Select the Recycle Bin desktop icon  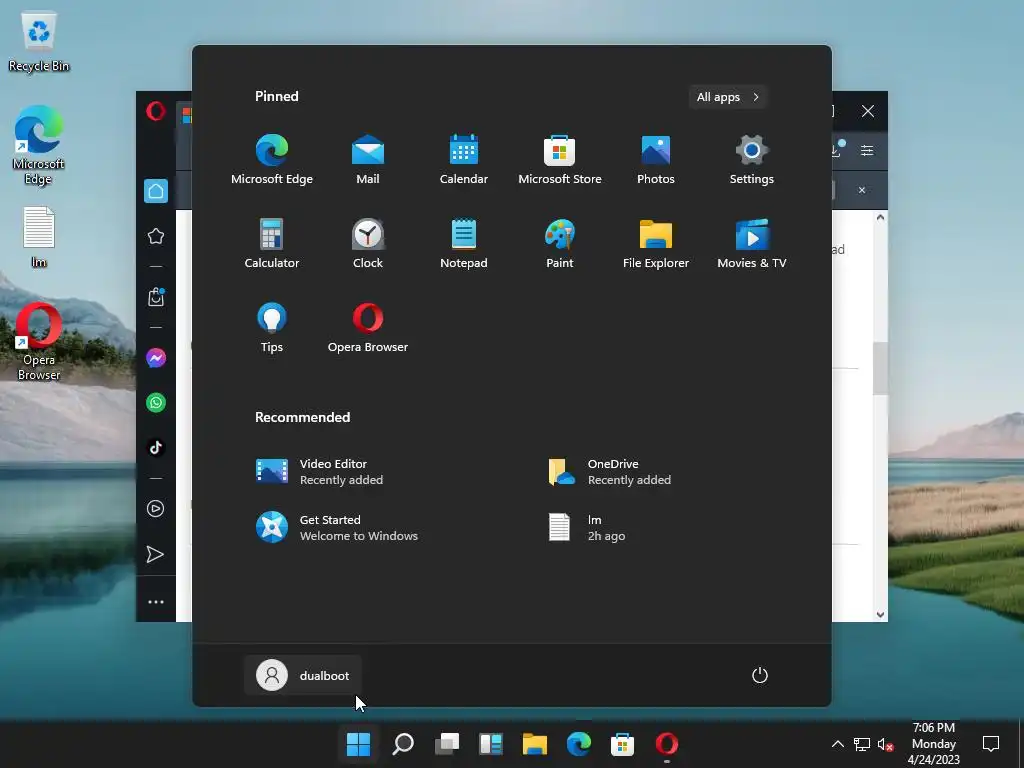pos(39,42)
